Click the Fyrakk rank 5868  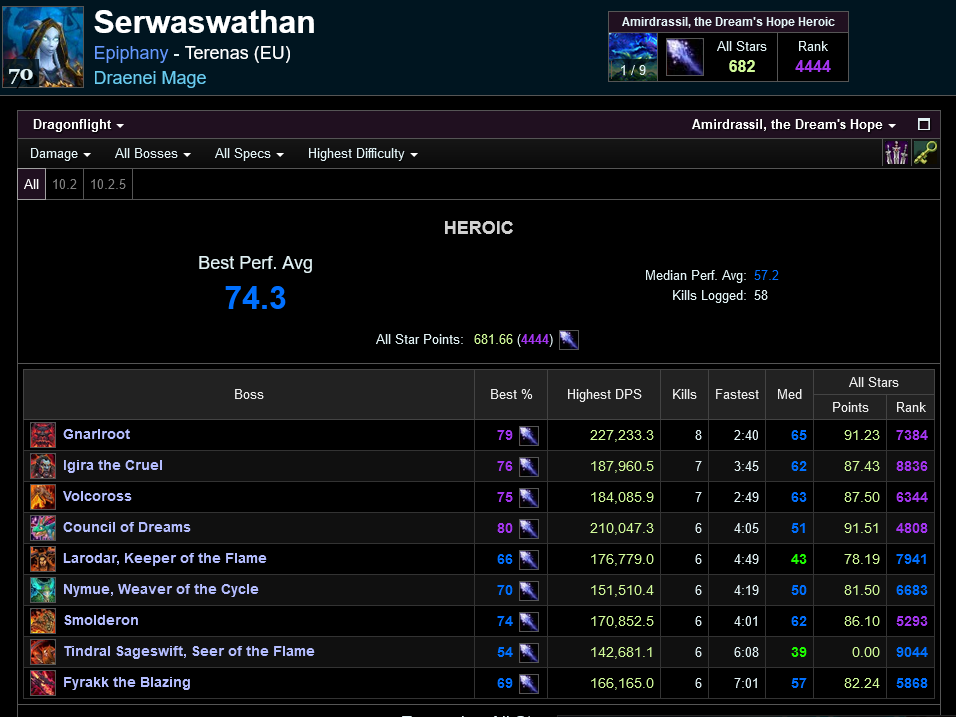click(x=911, y=683)
